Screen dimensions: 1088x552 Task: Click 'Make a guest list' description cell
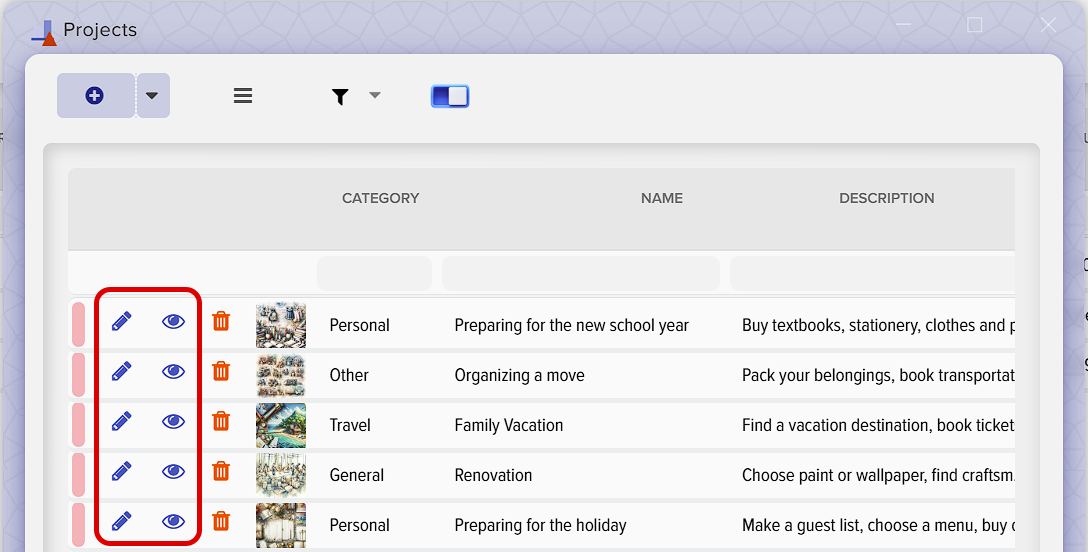click(878, 525)
